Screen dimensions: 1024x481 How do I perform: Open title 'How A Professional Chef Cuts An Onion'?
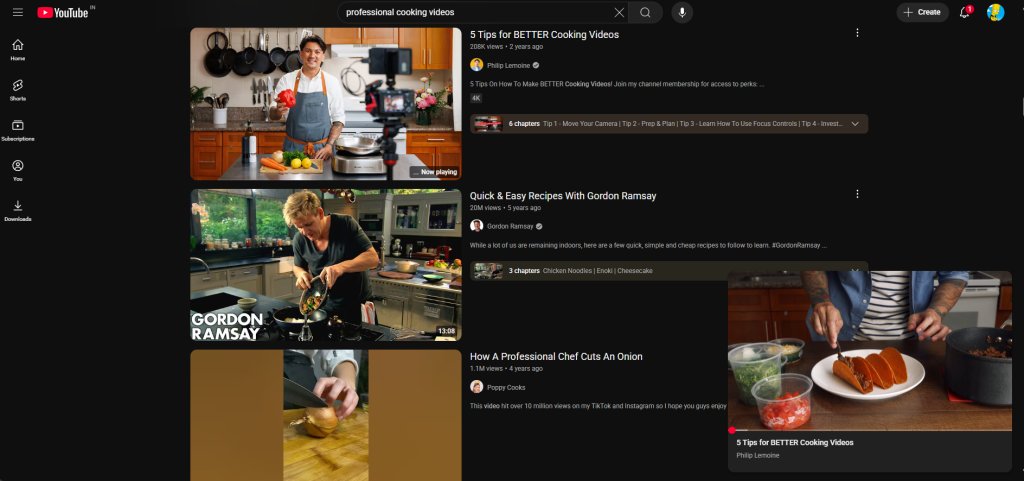click(556, 356)
